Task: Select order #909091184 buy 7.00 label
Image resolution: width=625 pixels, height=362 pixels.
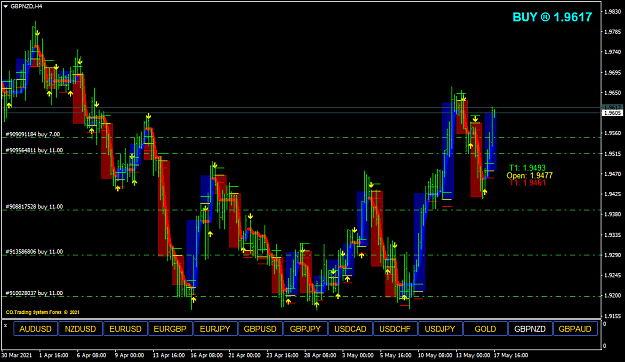Action: [33, 134]
